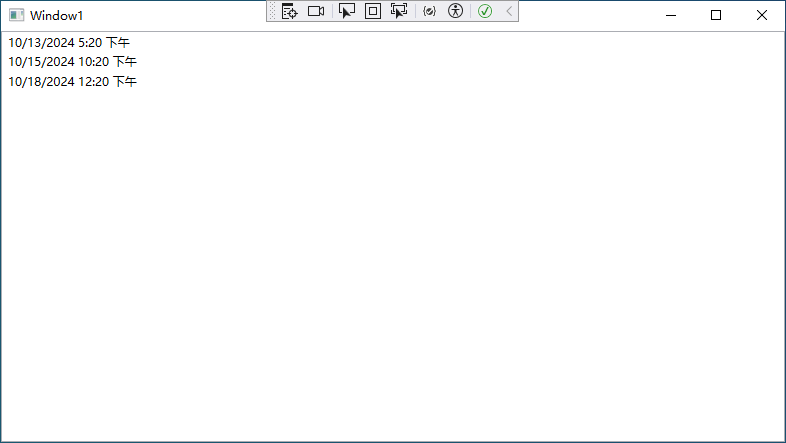Enable the Select Element cursor tool

click(x=347, y=11)
